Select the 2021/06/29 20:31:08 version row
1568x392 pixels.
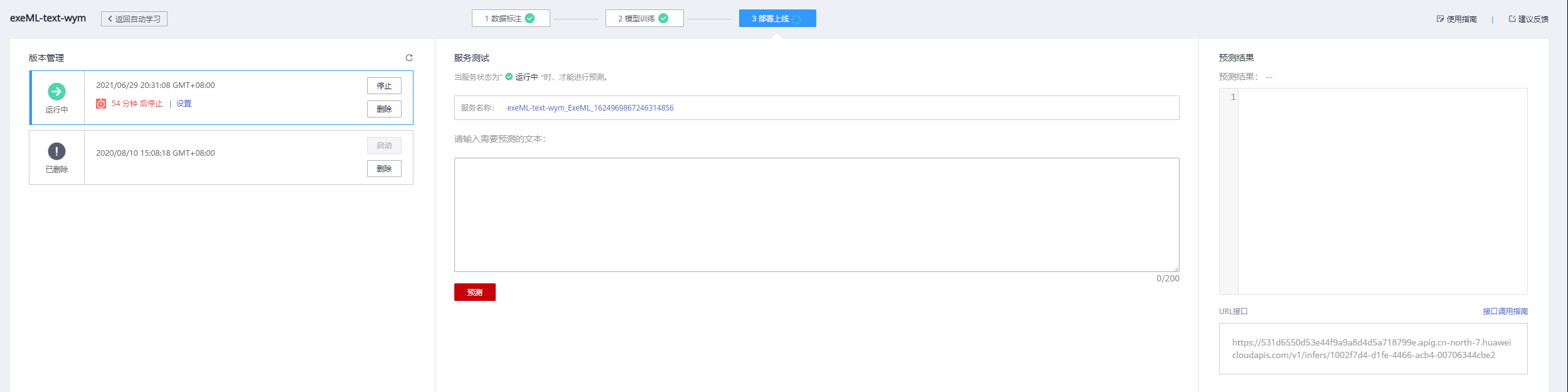[x=221, y=97]
